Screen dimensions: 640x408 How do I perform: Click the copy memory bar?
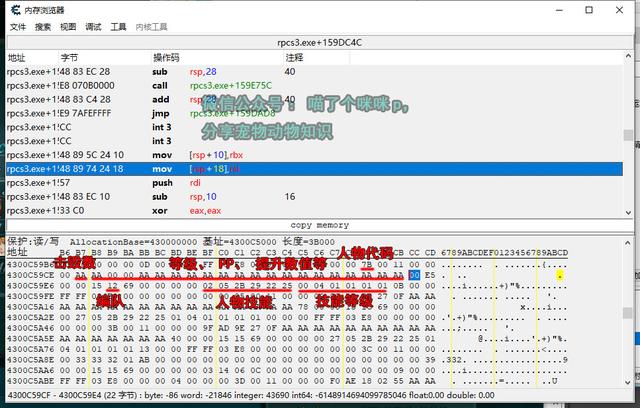coord(320,225)
